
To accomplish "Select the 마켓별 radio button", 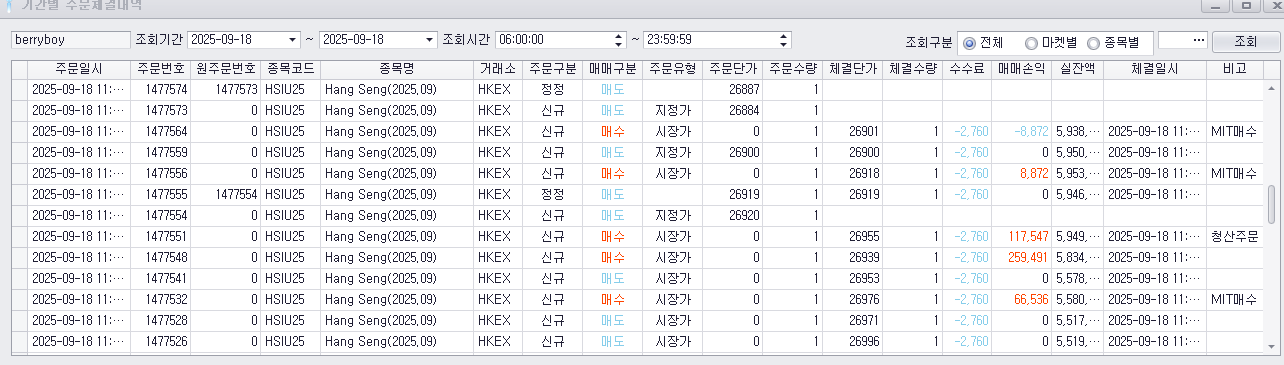I will tap(1031, 43).
